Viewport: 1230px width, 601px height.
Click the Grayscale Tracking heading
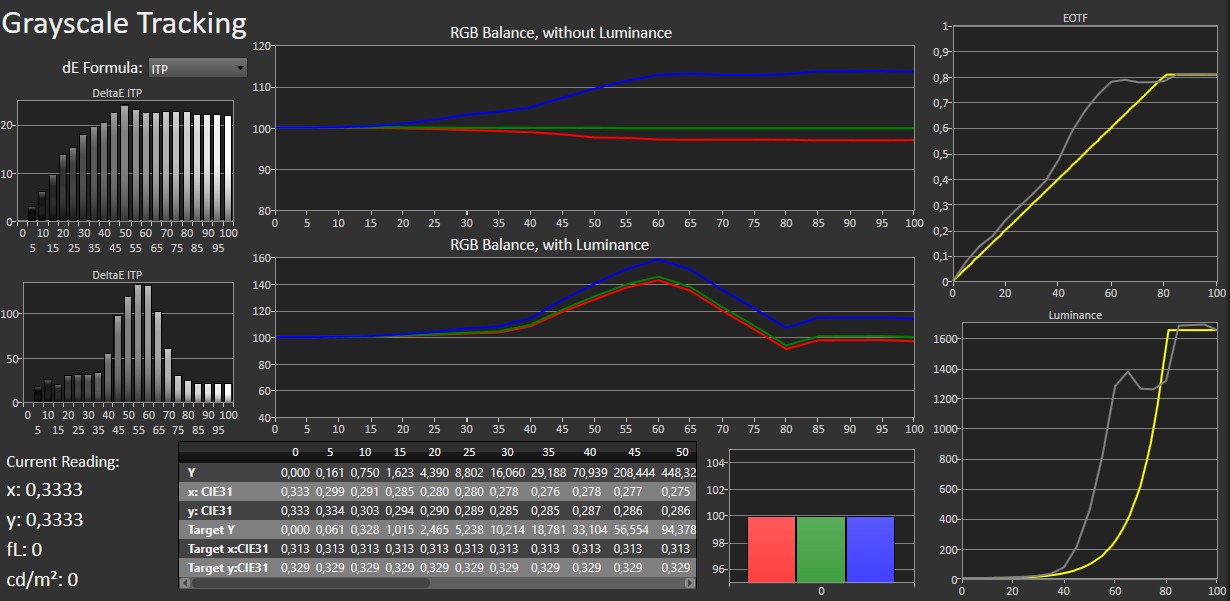point(124,23)
